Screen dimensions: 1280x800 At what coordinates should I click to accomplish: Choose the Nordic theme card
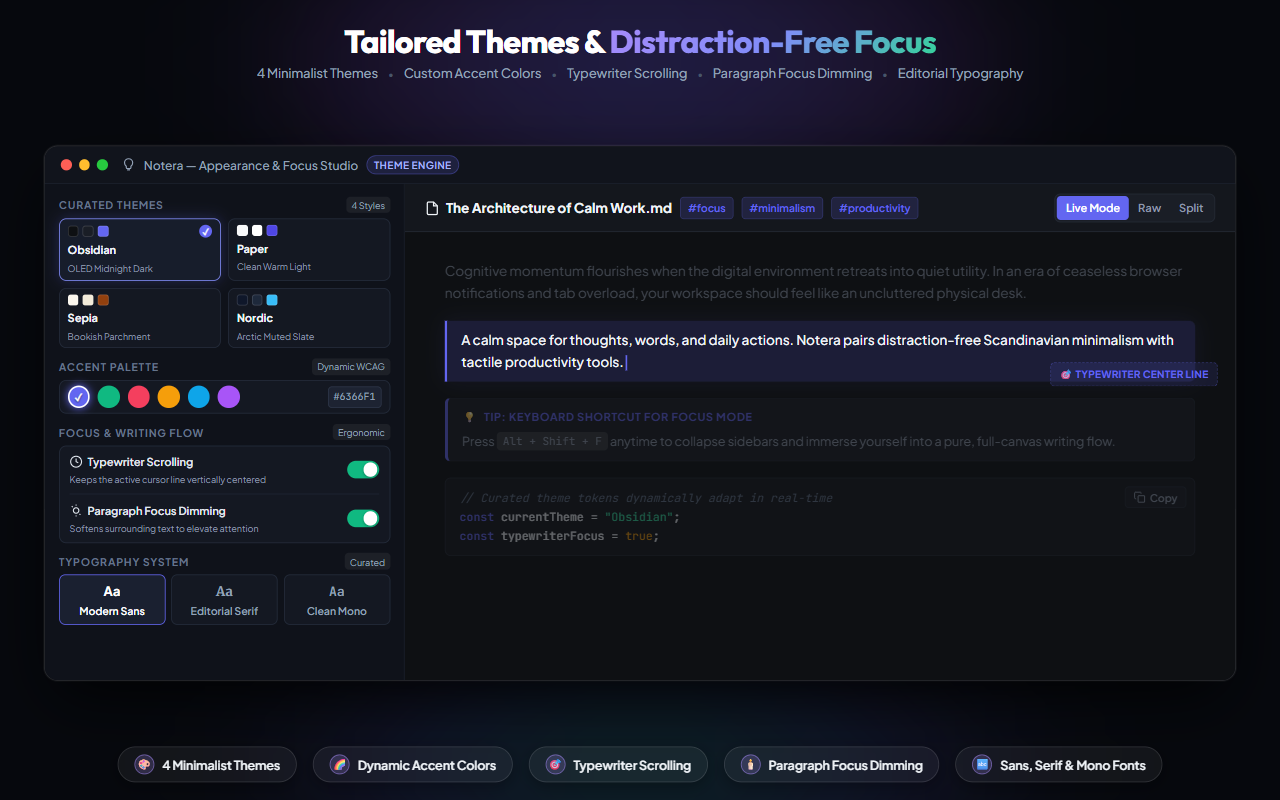(x=309, y=318)
